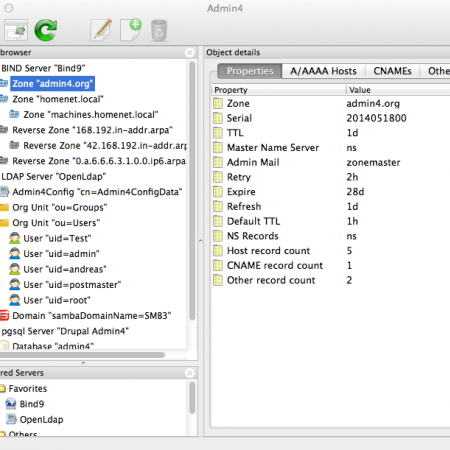The height and width of the screenshot is (450, 450).
Task: Select Org Unit "ou=Groups"
Action: tap(60, 208)
